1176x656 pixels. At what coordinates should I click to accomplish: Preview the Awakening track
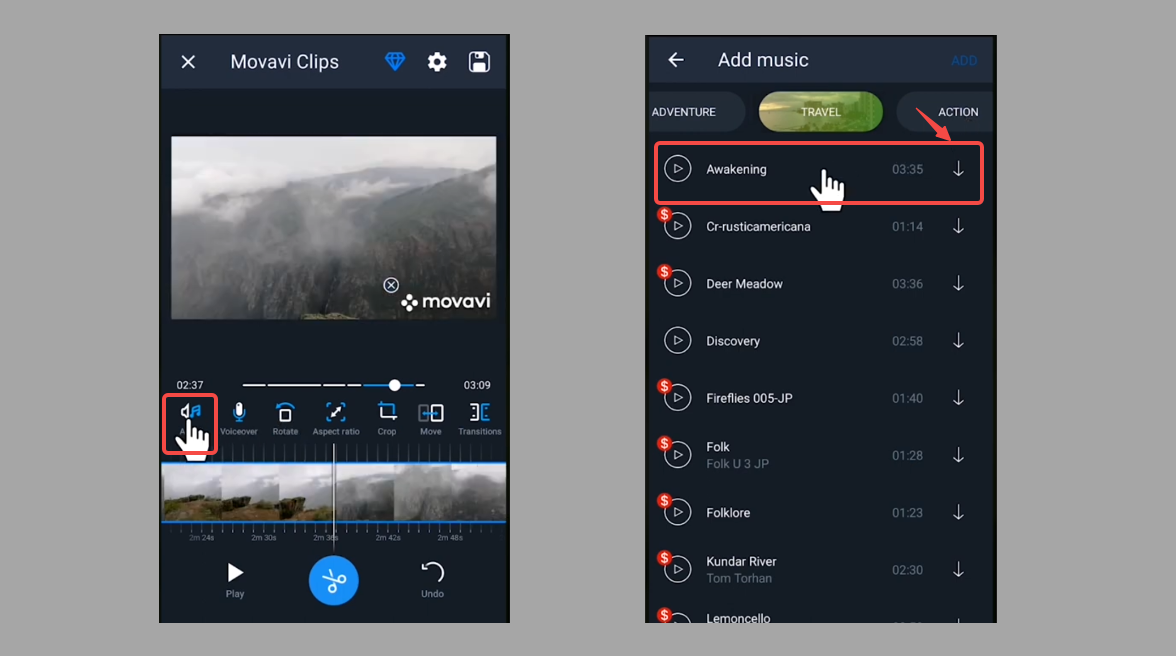point(677,169)
